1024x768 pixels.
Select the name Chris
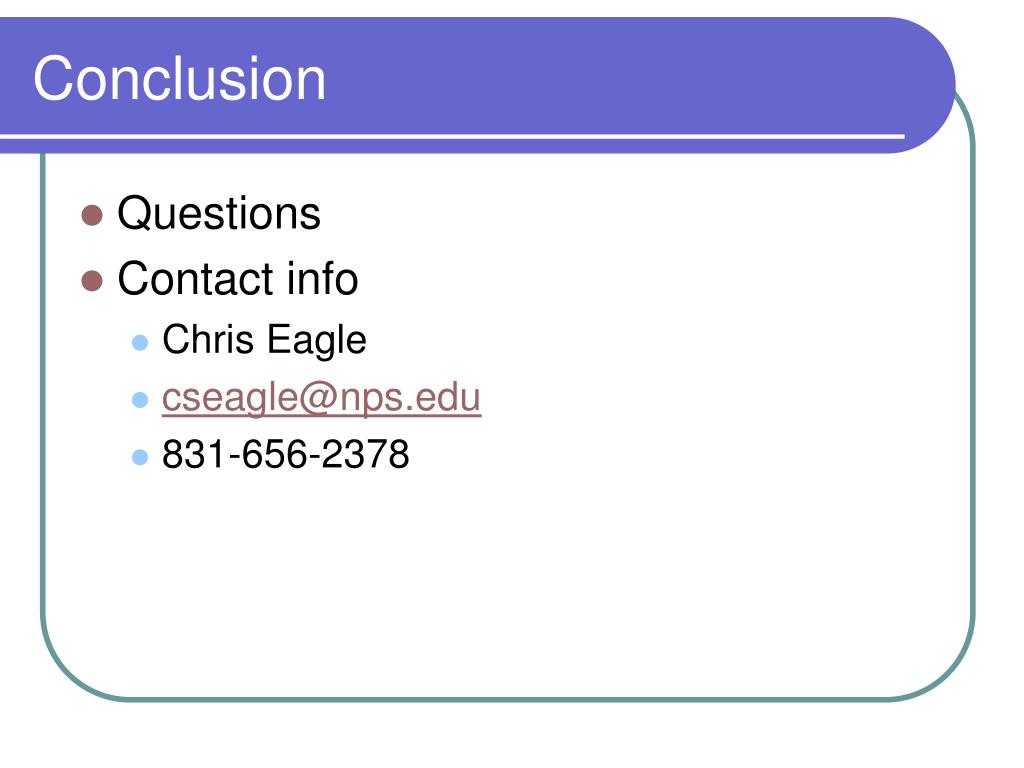point(208,340)
